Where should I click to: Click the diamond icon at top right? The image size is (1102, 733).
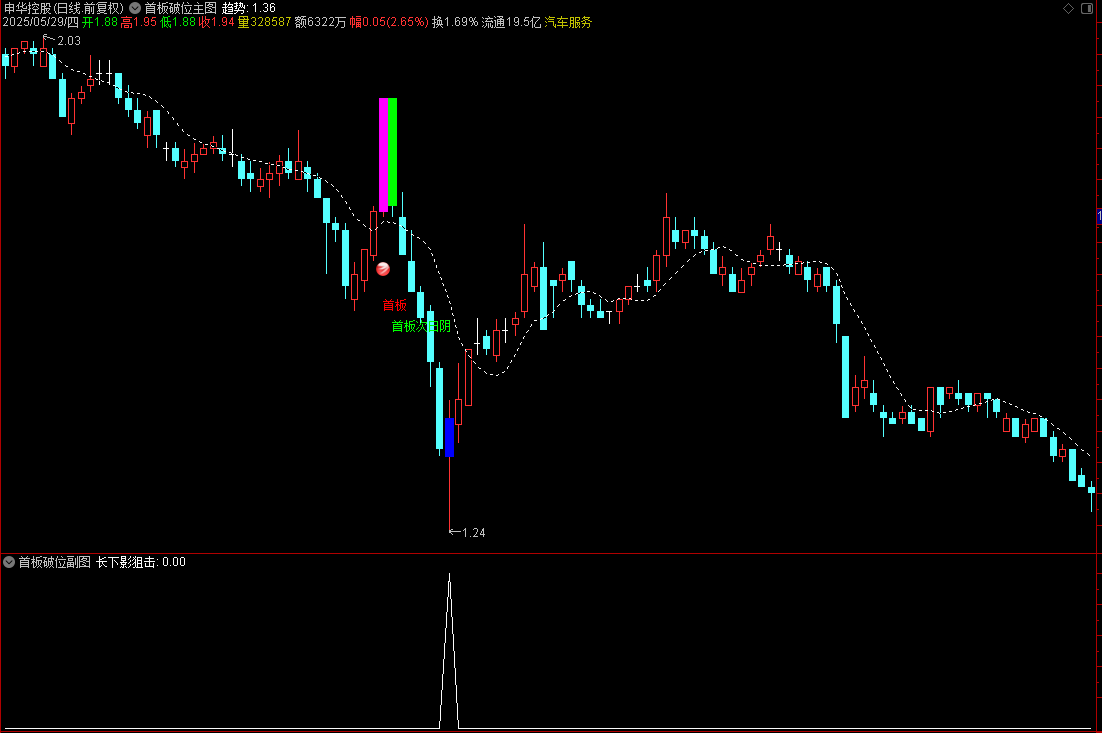tap(1068, 8)
